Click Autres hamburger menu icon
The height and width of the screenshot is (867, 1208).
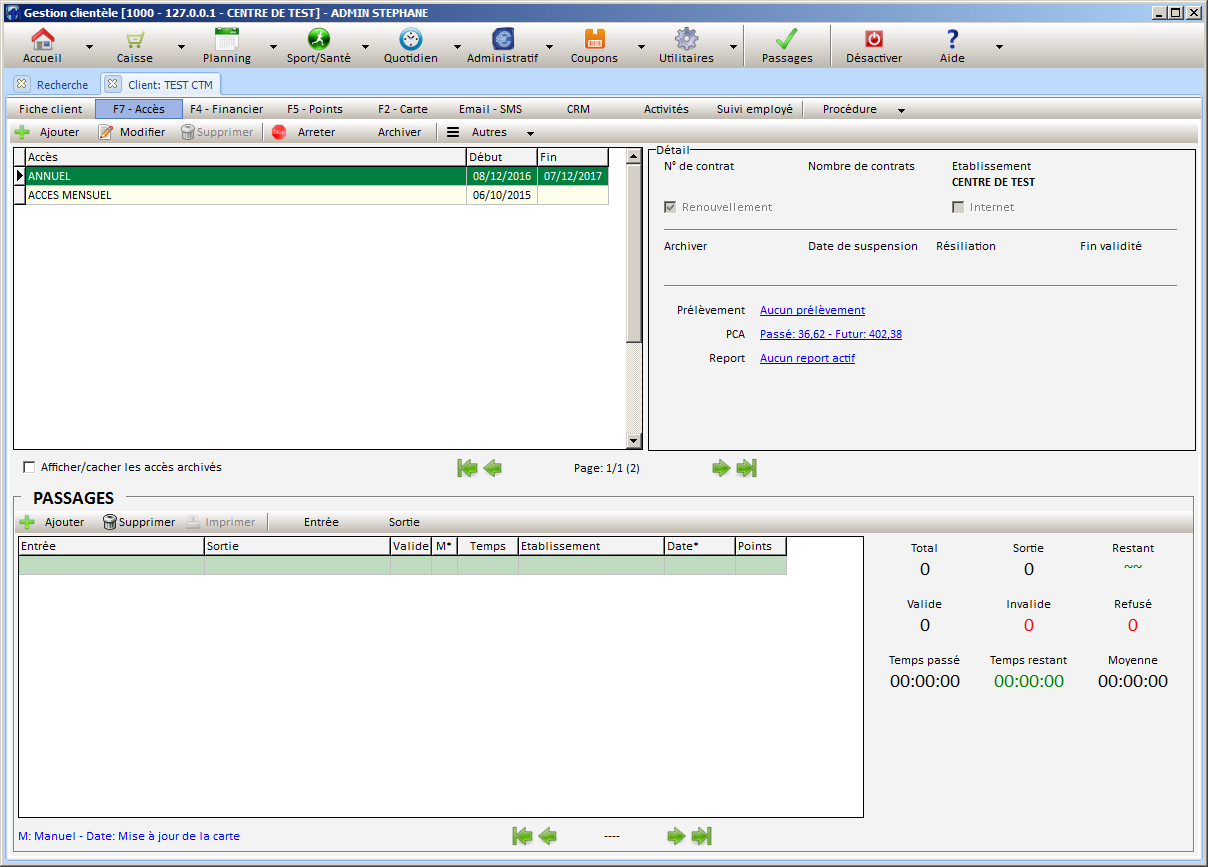pyautogui.click(x=453, y=132)
